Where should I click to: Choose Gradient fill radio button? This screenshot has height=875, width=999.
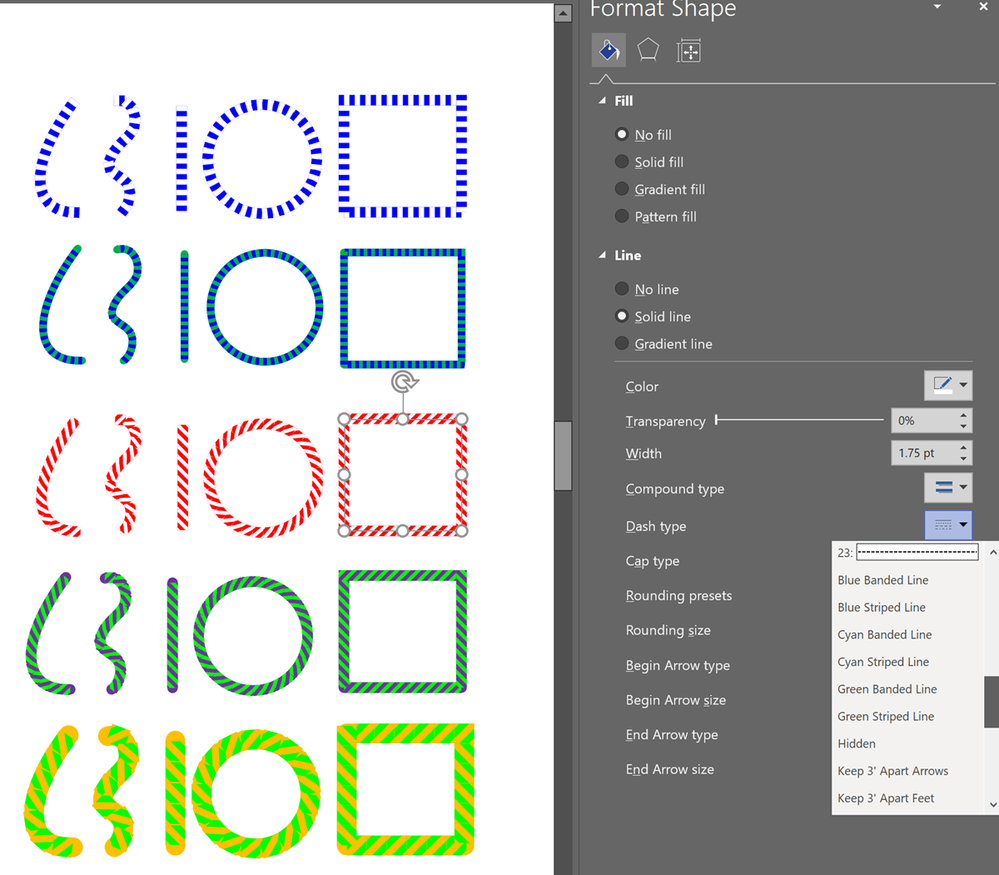(622, 189)
